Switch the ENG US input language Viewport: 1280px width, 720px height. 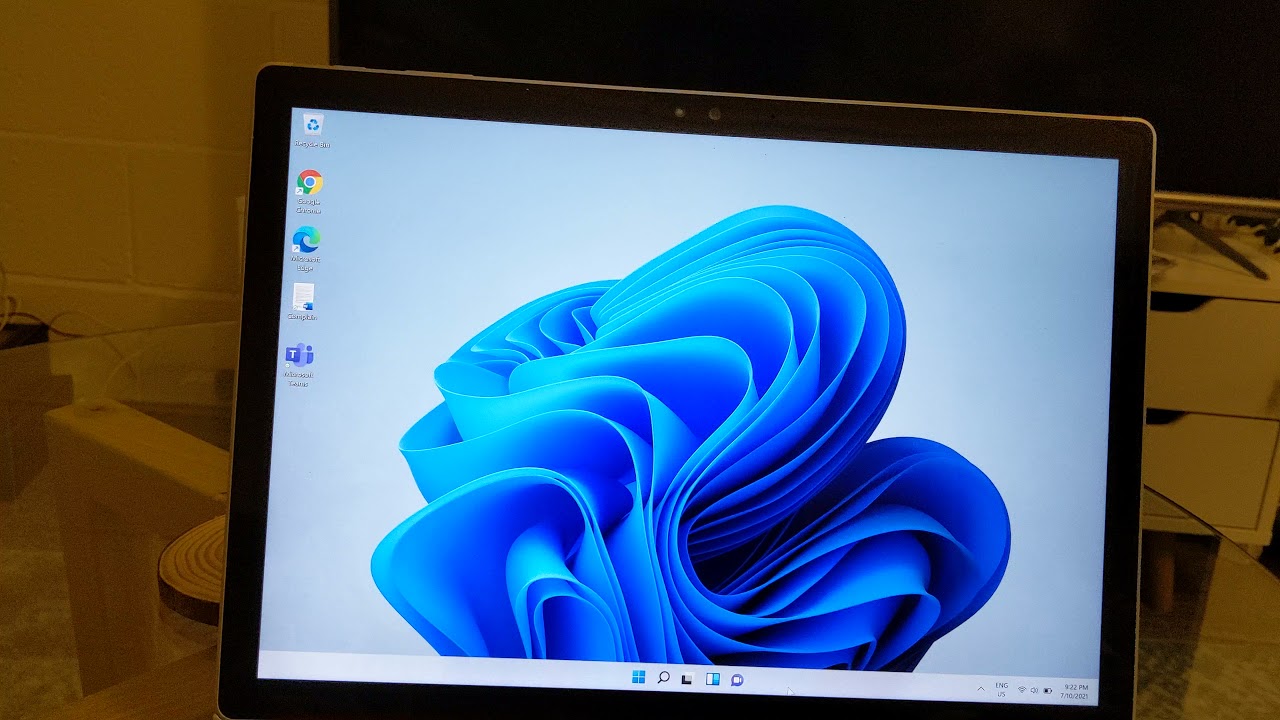1001,689
